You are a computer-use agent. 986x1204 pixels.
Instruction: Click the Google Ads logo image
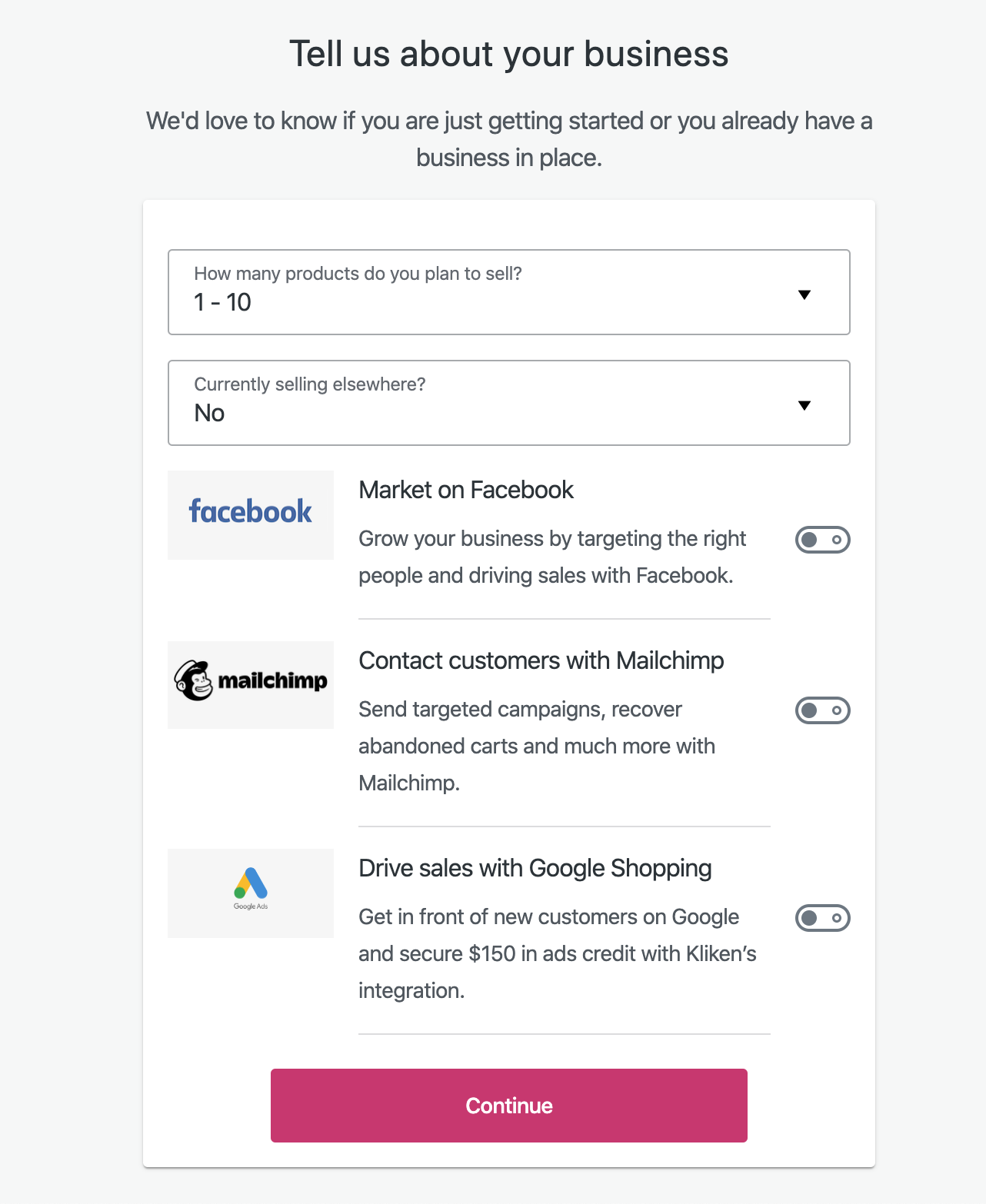(251, 893)
